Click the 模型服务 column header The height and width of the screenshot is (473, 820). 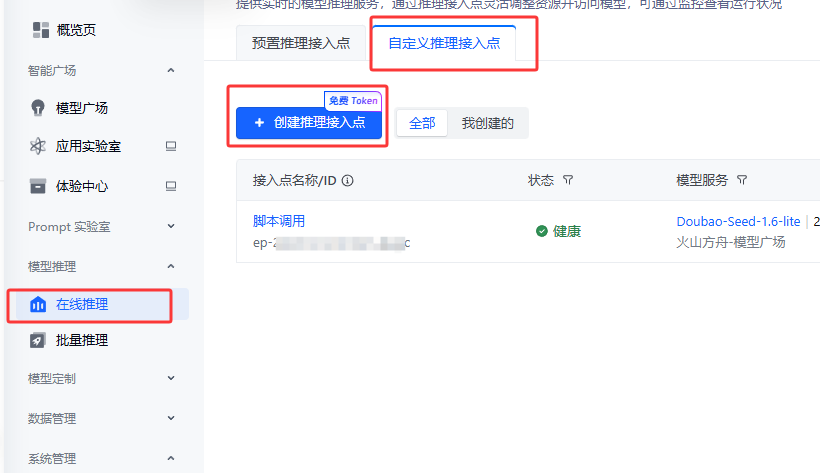[x=702, y=181]
